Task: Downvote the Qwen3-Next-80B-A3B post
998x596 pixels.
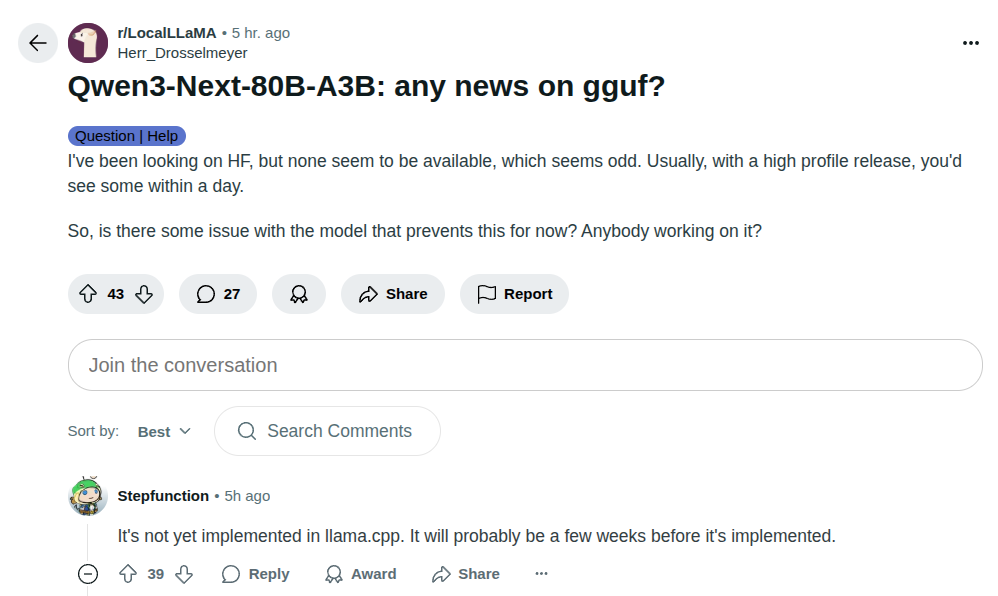Action: tap(144, 294)
